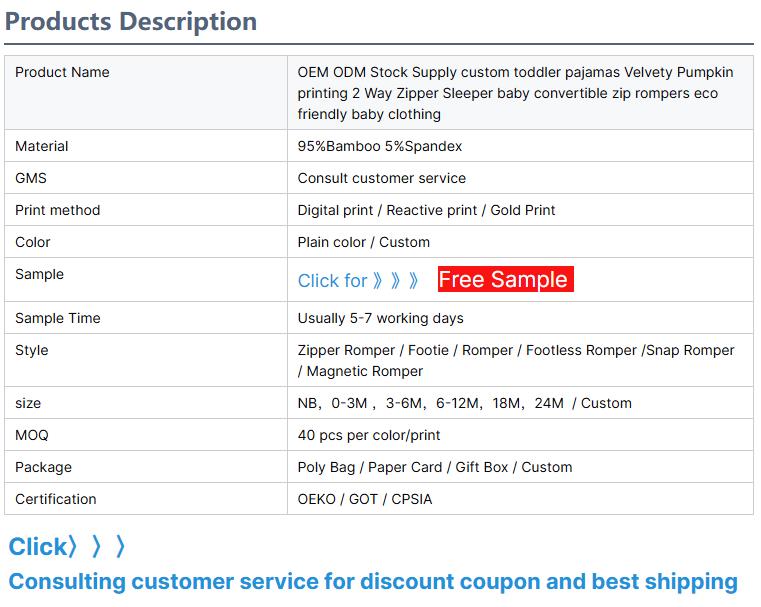Click the Zipper Romper style options text
Image resolution: width=761 pixels, height=607 pixels.
515,360
